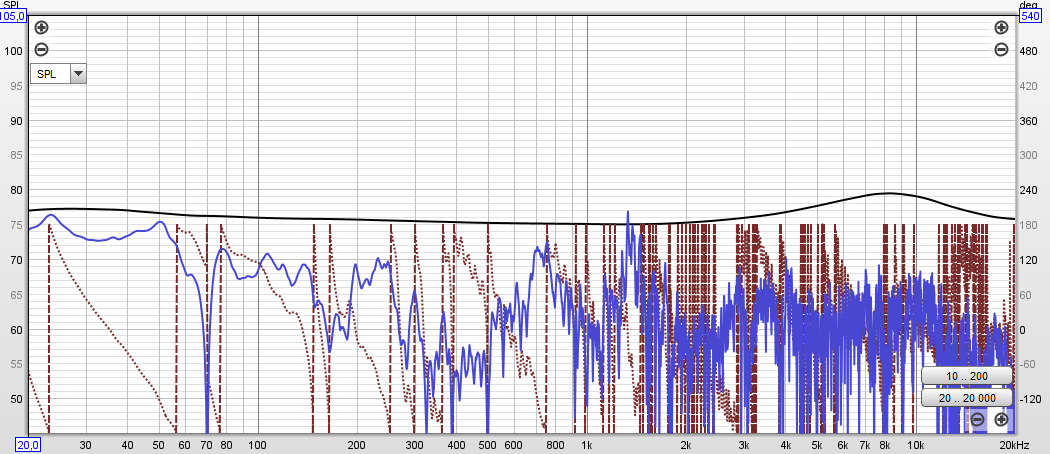Image resolution: width=1050 pixels, height=454 pixels.
Task: Click the 10k frequency axis label
Action: [915, 445]
